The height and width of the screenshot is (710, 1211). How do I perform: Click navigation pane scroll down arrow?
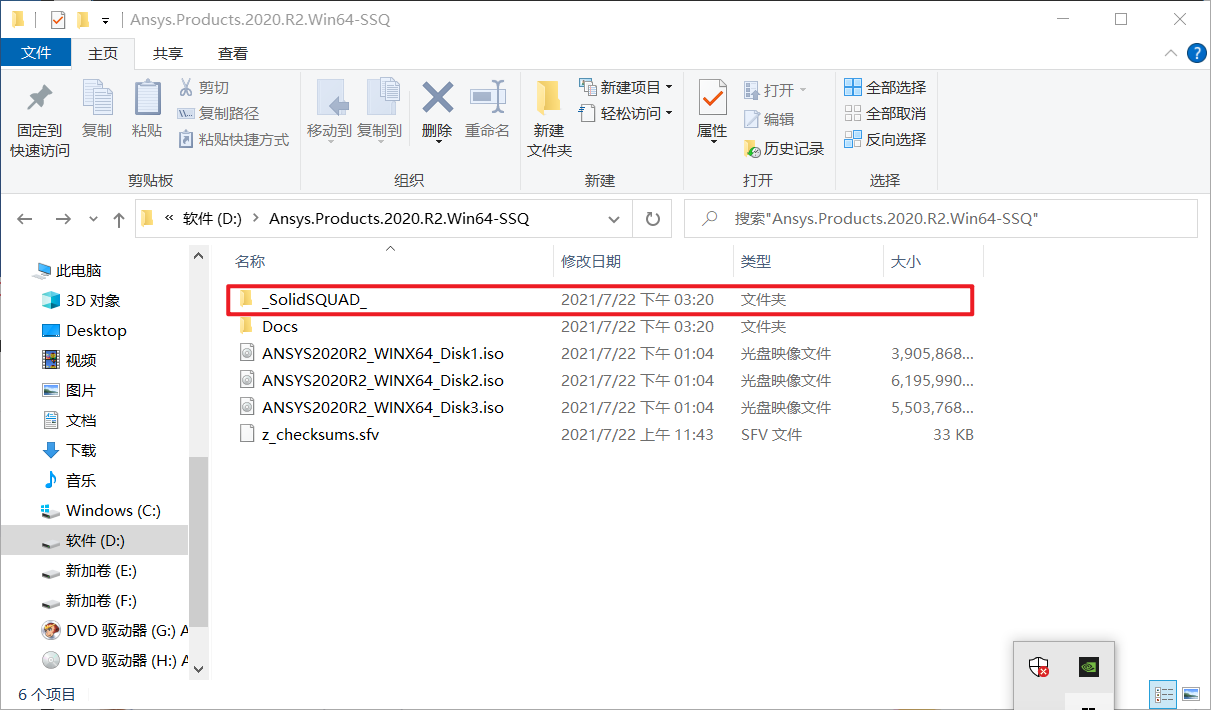pyautogui.click(x=198, y=668)
